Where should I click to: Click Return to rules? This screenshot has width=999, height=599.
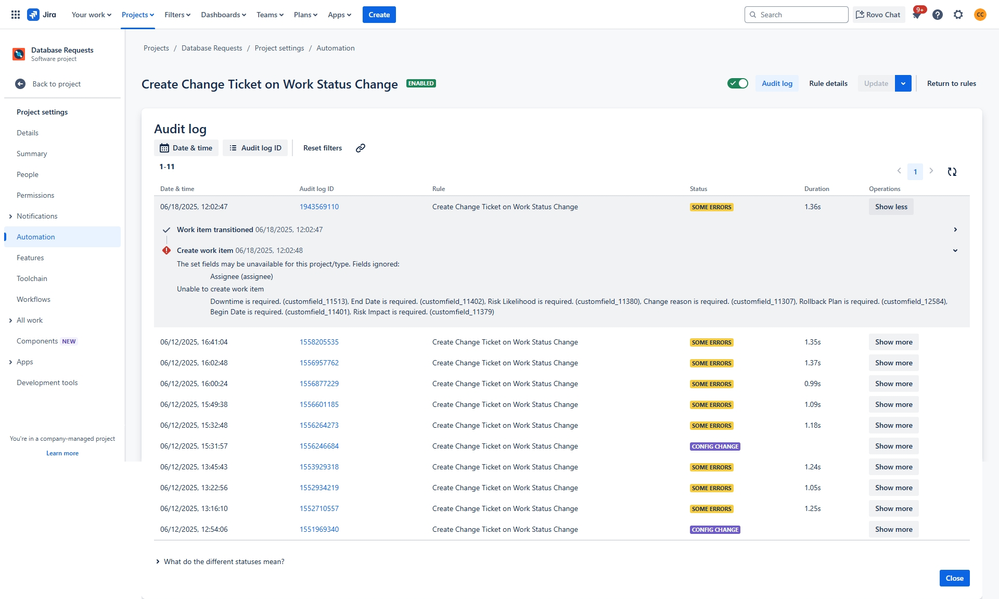[x=951, y=83]
